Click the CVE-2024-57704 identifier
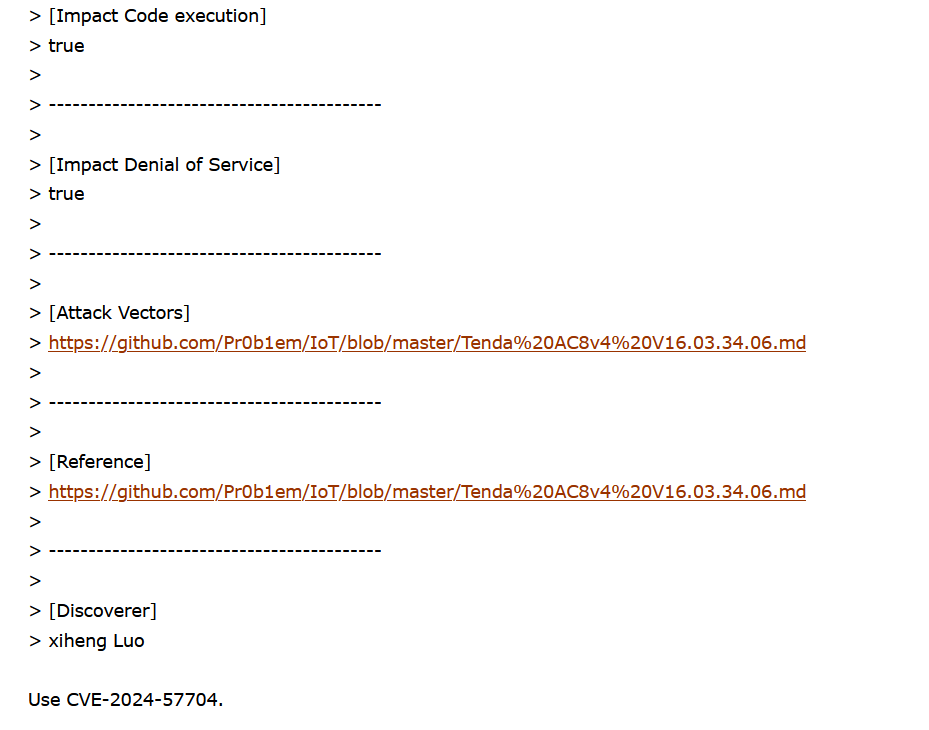The width and height of the screenshot is (929, 730). point(142,700)
